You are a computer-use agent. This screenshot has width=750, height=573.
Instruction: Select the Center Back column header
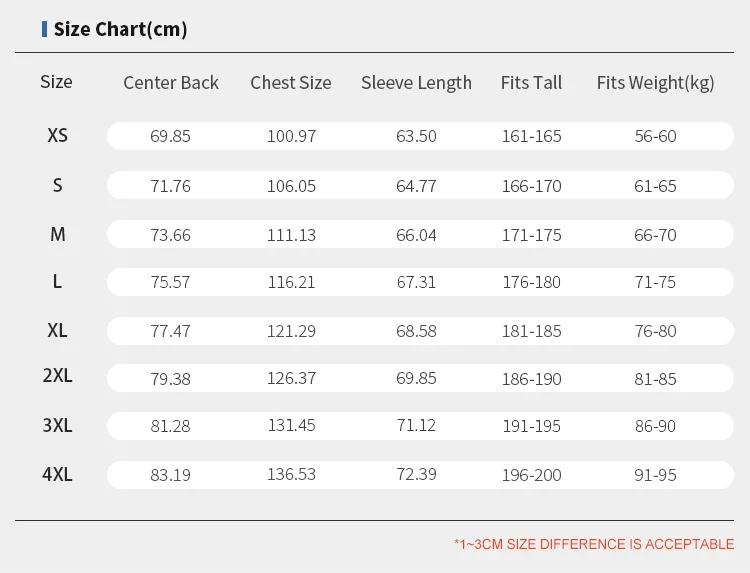pos(171,83)
